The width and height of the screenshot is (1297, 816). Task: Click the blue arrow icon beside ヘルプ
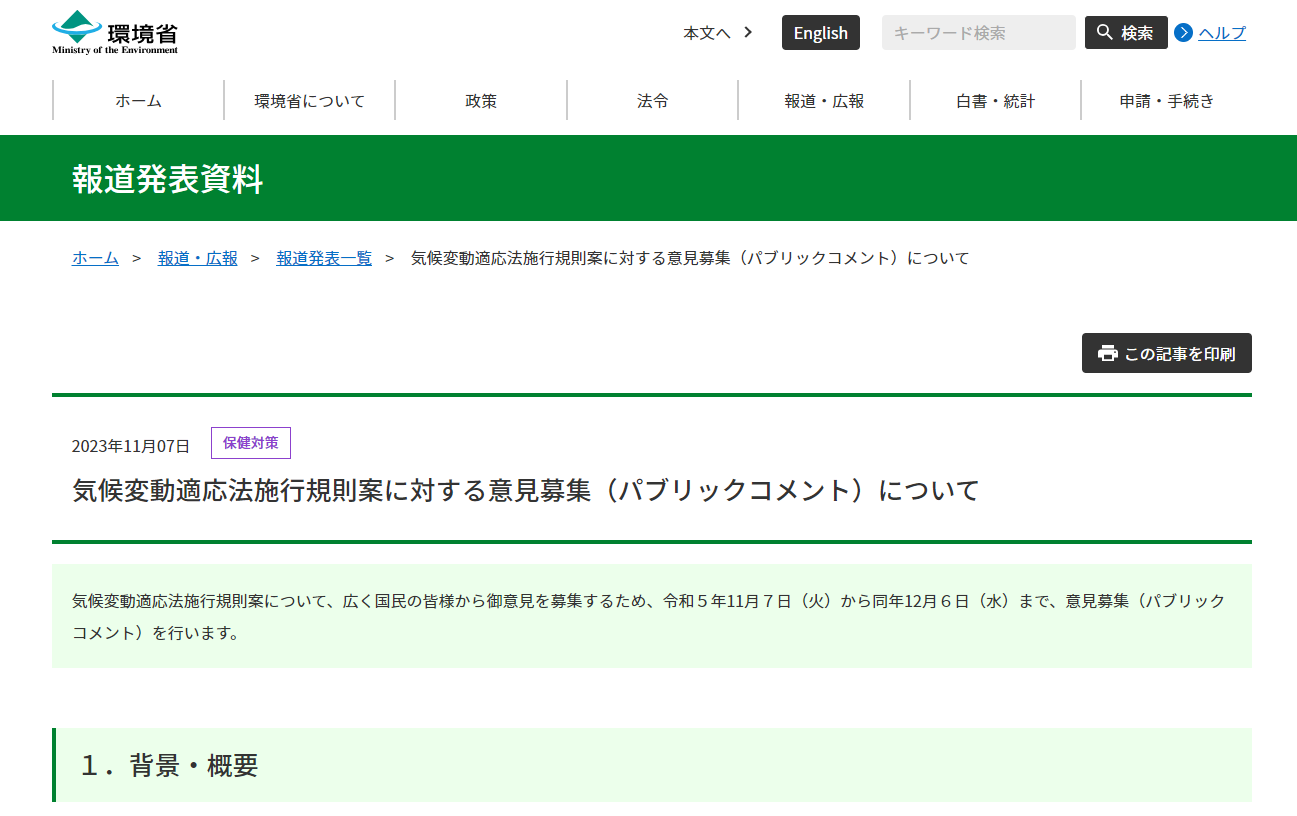pos(1184,33)
